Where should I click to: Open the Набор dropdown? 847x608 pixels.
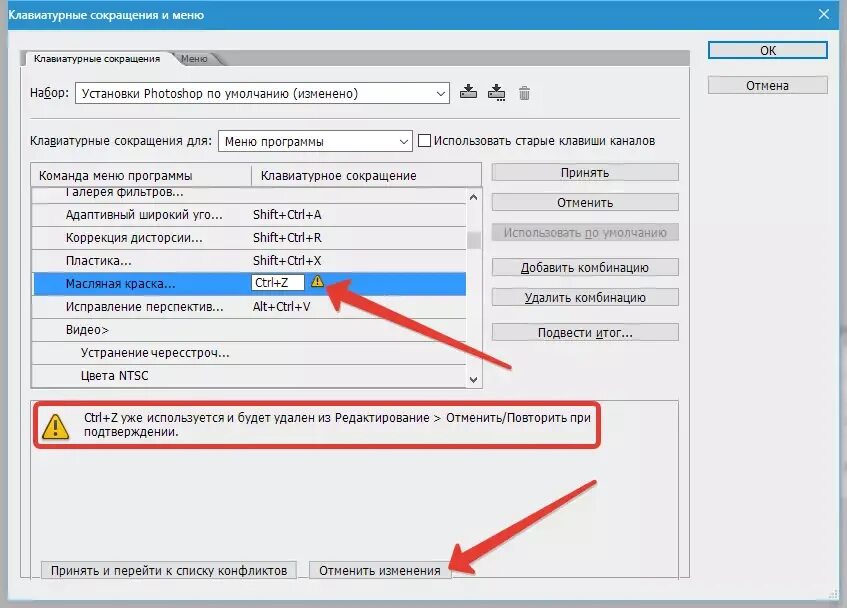point(262,93)
